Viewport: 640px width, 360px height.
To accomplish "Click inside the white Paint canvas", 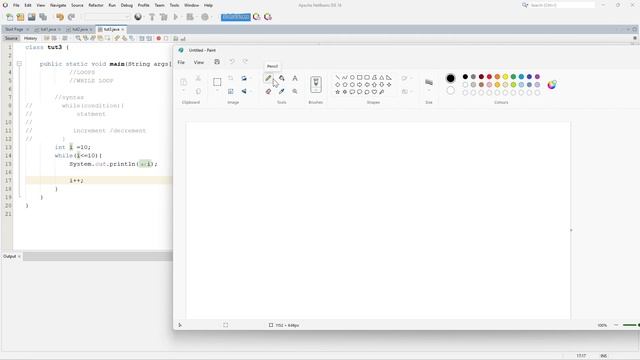I will [378, 220].
